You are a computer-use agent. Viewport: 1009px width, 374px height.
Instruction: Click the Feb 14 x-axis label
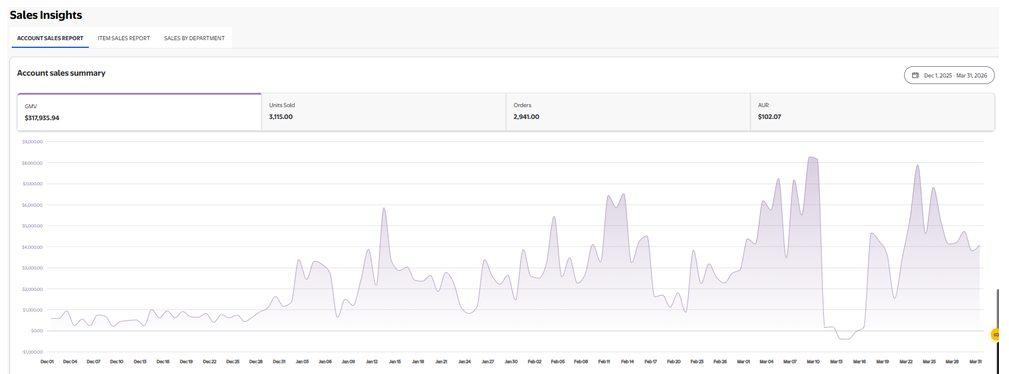[627, 362]
